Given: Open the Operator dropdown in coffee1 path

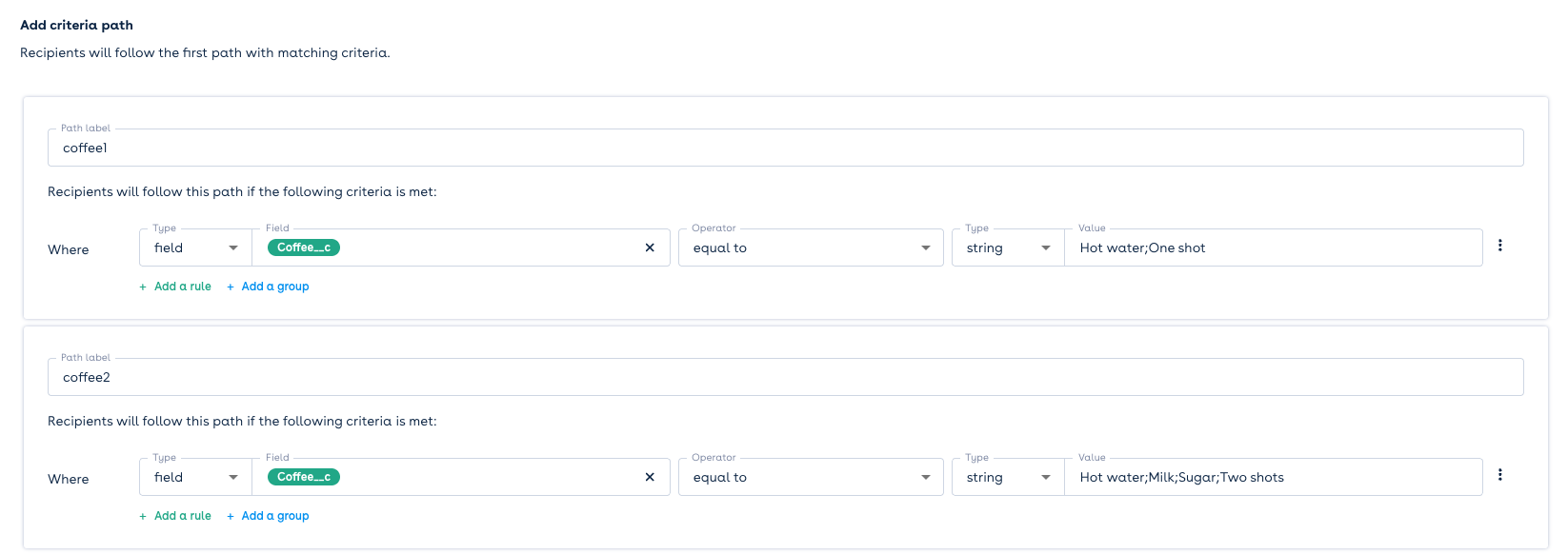Looking at the screenshot, I should pos(811,247).
